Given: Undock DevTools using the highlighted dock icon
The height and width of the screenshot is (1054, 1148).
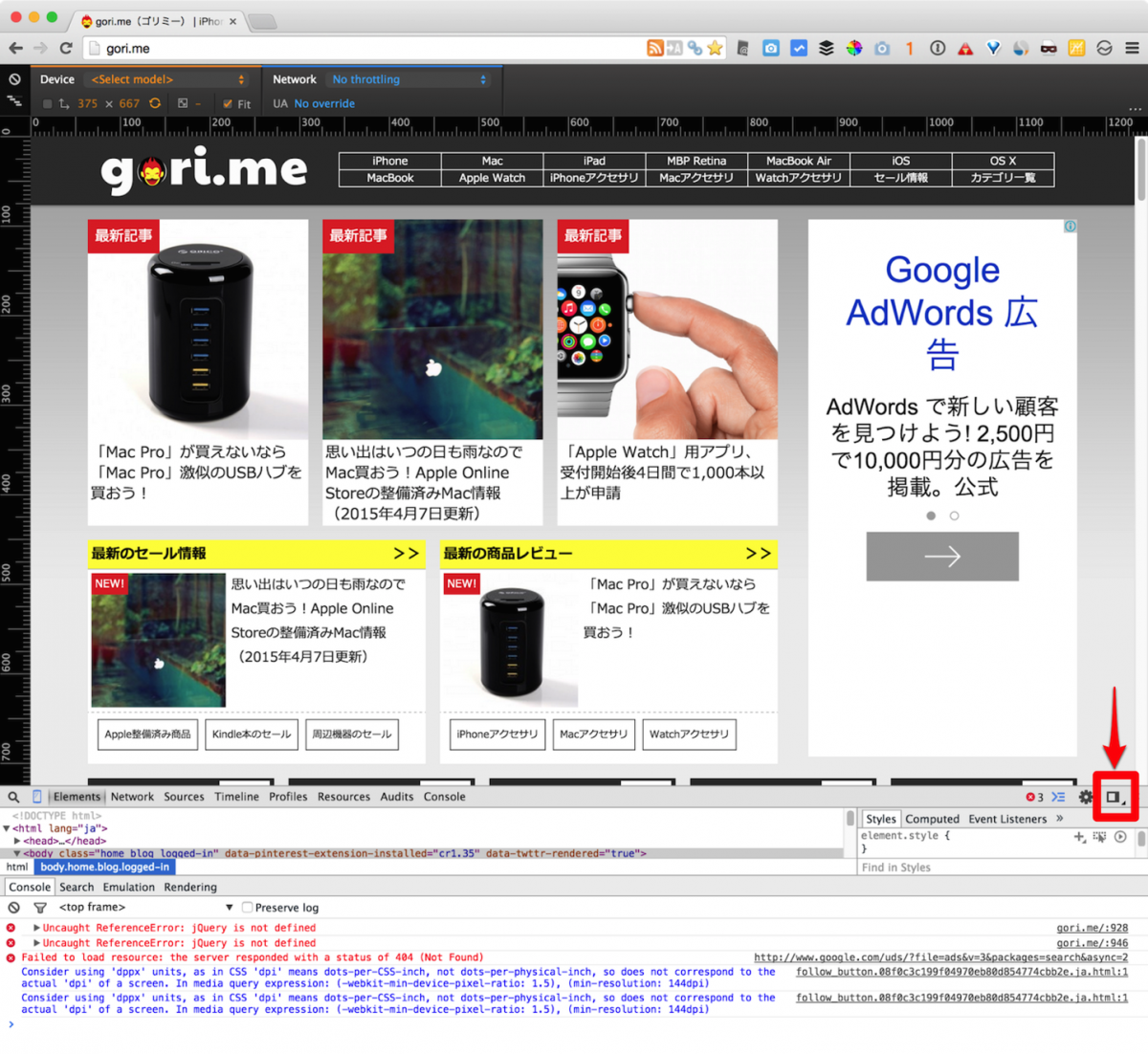Looking at the screenshot, I should click(x=1113, y=797).
